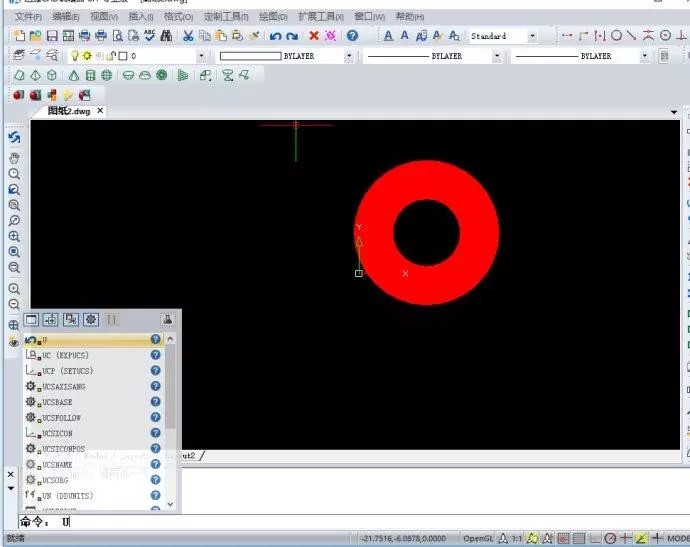Click the red X Erase icon

click(314, 36)
